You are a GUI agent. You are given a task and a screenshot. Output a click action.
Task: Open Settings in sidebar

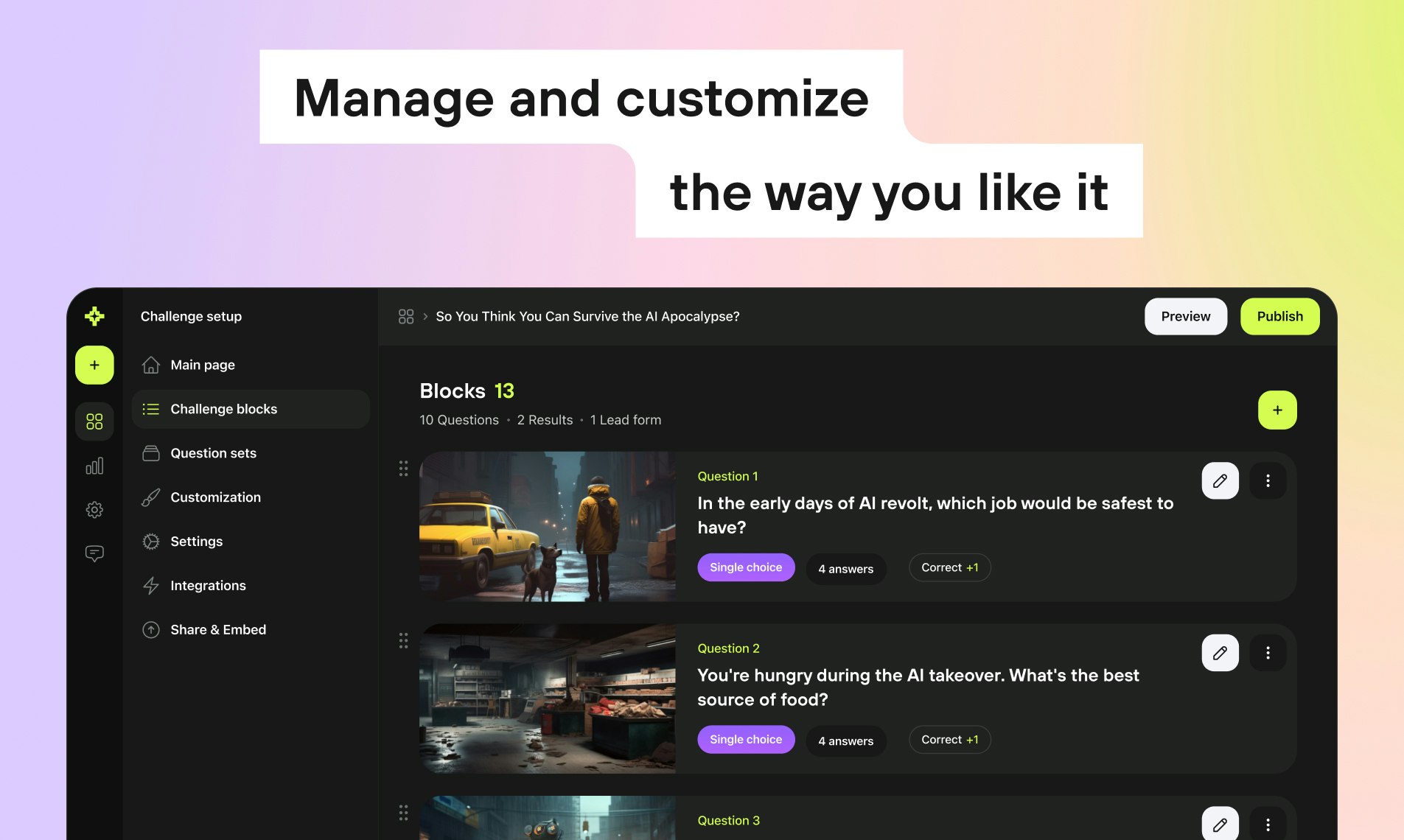coord(251,542)
